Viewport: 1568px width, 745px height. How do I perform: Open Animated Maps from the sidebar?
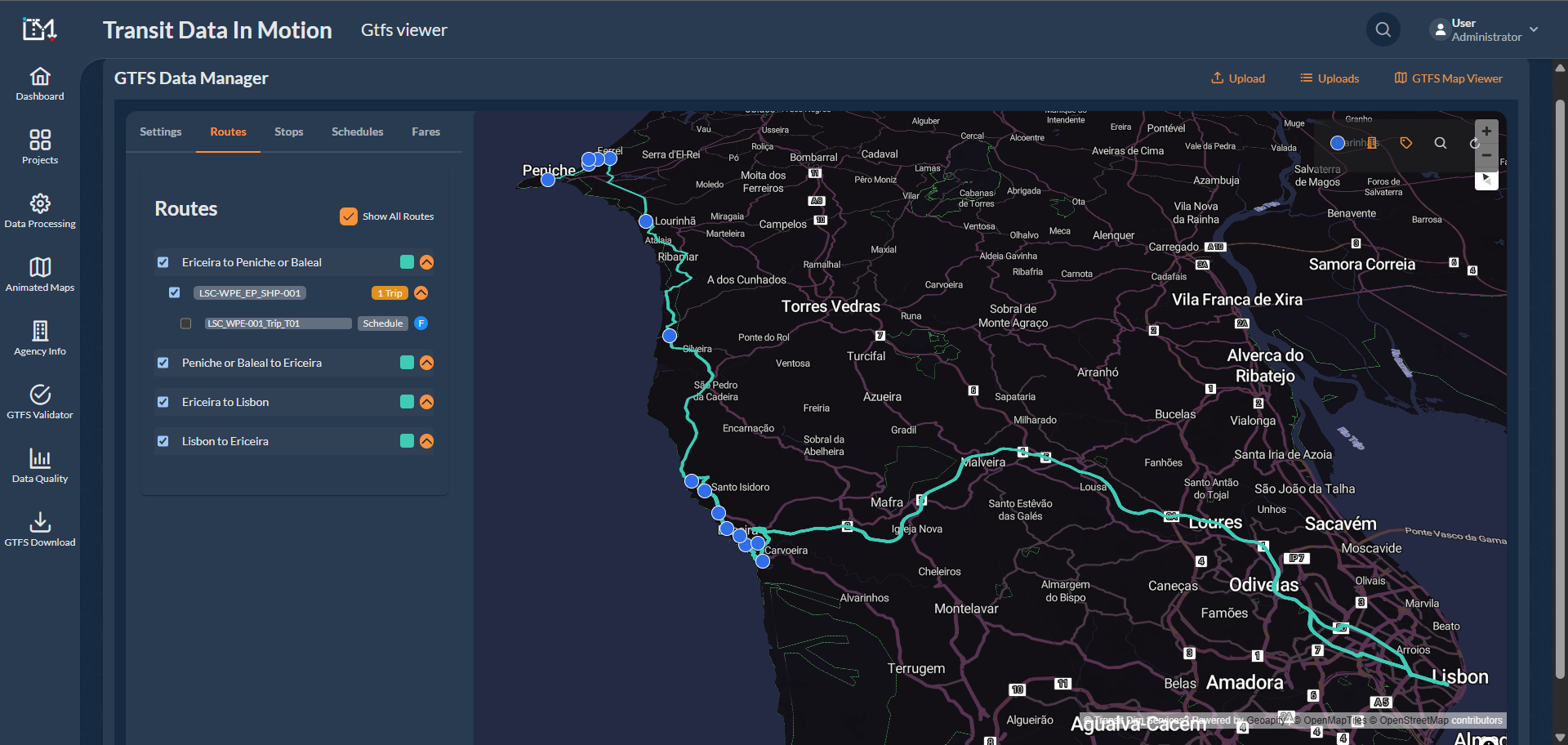tap(39, 274)
